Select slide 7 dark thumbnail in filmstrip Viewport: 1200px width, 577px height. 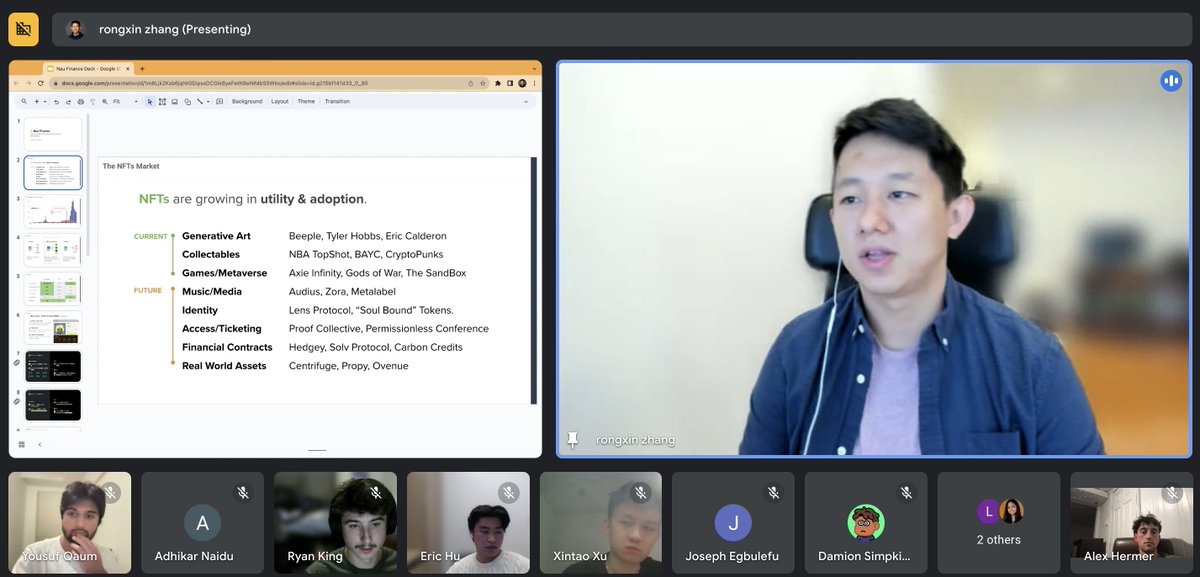coord(53,367)
